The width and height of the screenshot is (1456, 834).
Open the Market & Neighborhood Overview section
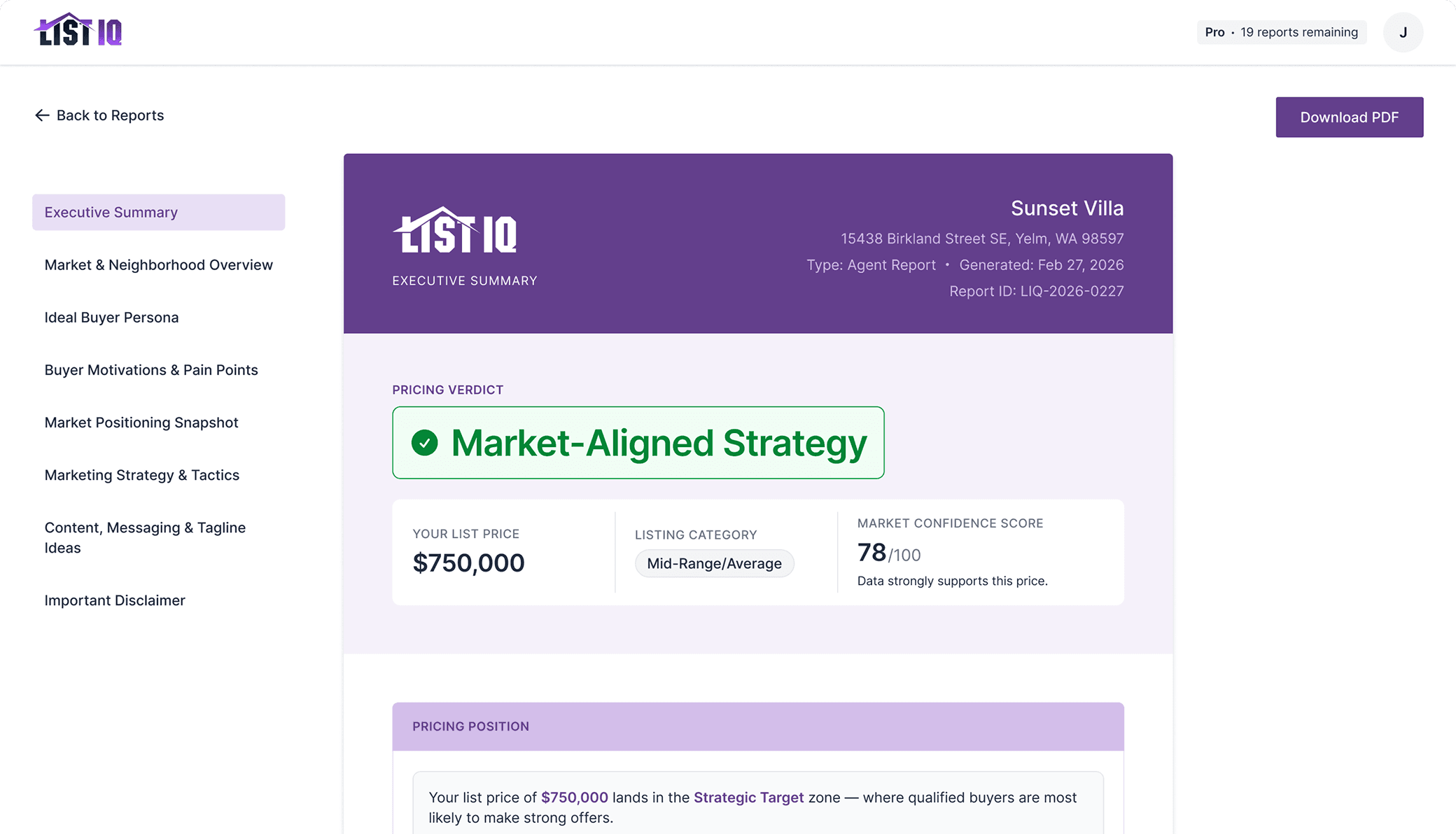coord(158,264)
